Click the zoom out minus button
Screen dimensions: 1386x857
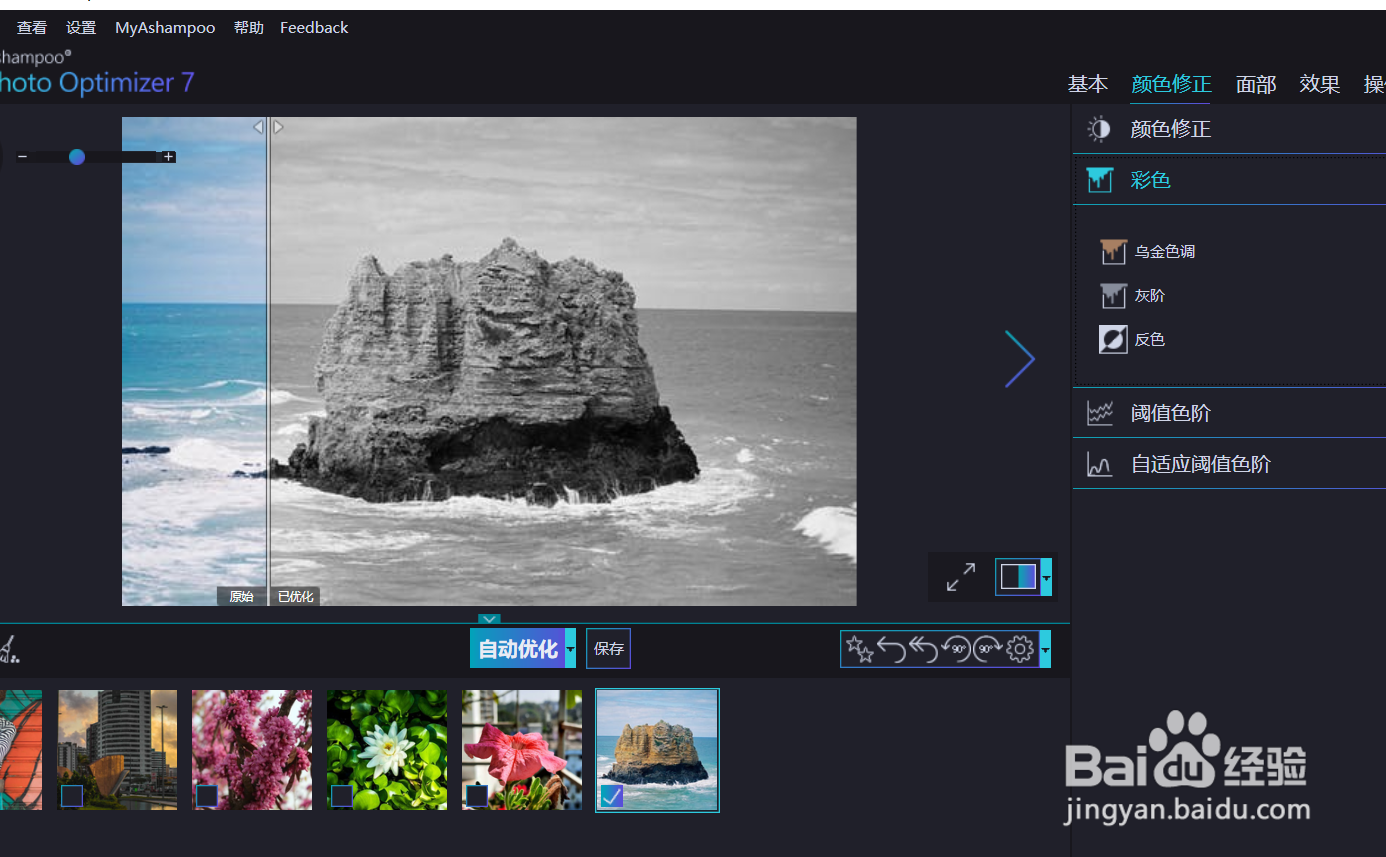(x=22, y=156)
